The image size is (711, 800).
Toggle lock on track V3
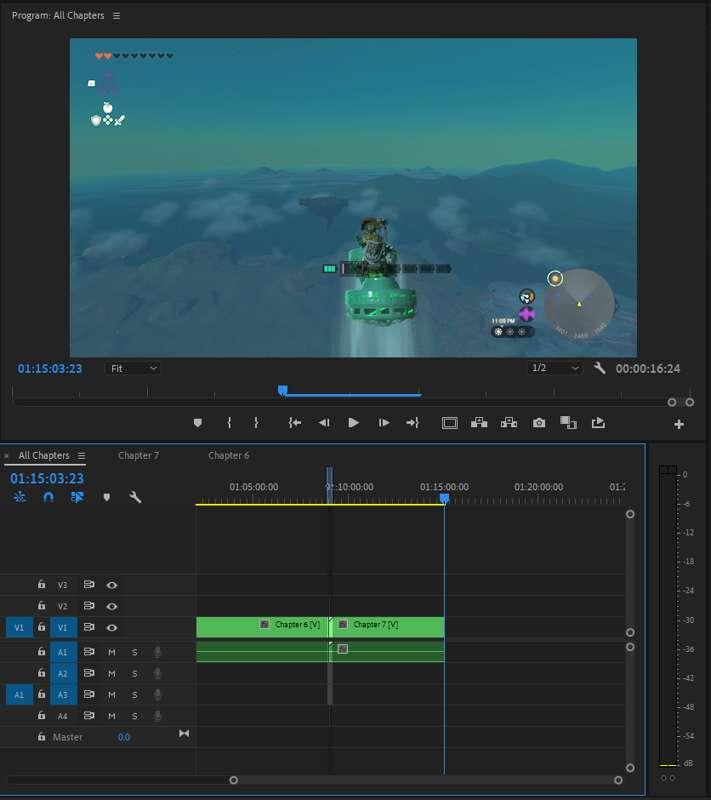click(x=41, y=584)
